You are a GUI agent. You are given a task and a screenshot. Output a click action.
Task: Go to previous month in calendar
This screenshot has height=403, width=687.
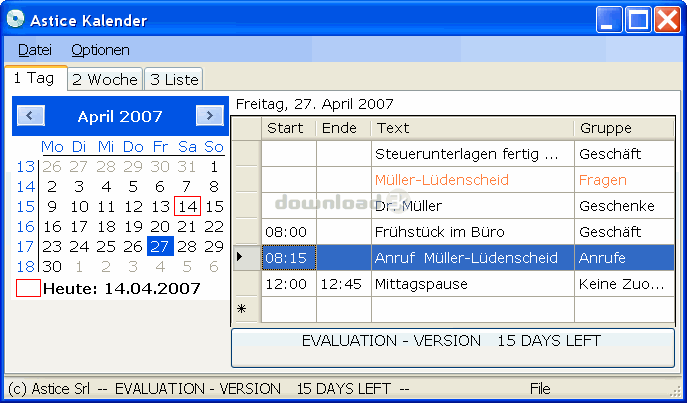(x=31, y=116)
